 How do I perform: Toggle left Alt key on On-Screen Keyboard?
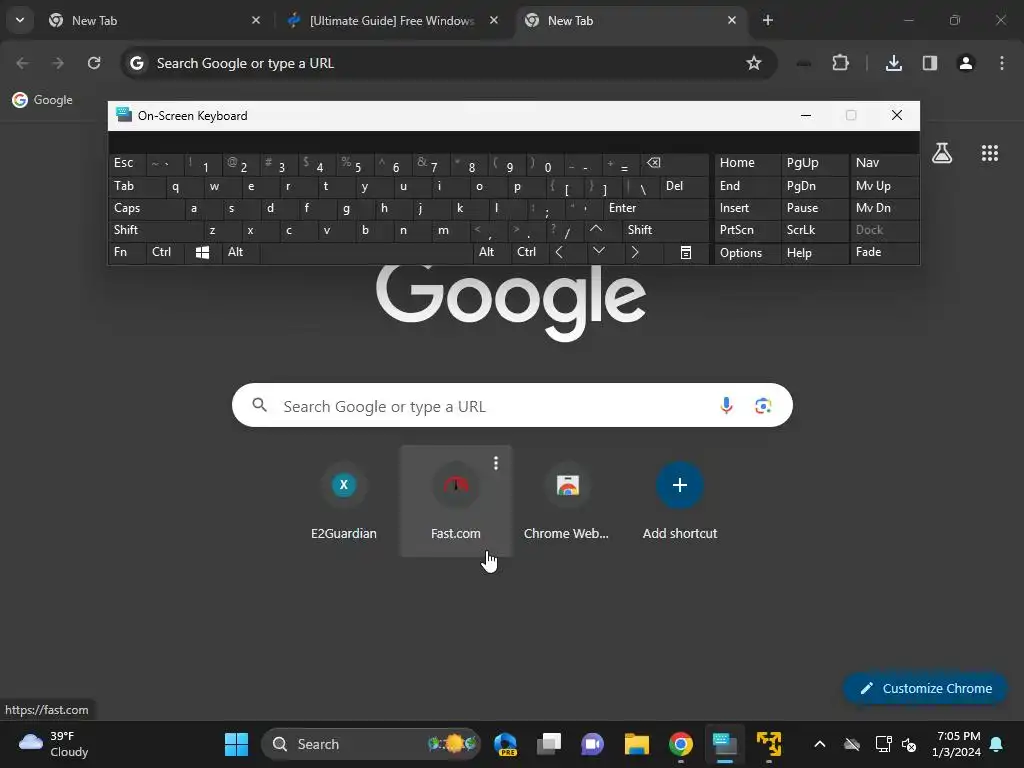(241, 252)
